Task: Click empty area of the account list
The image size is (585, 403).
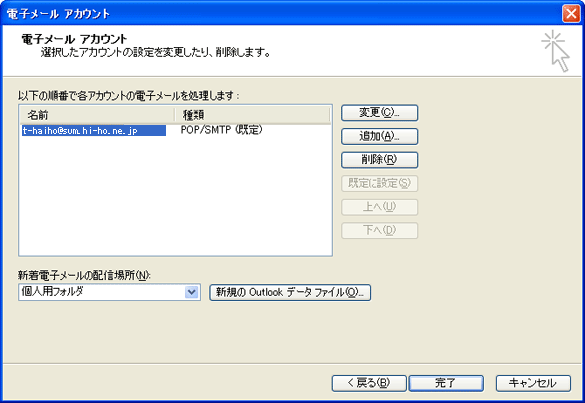Action: [175, 194]
